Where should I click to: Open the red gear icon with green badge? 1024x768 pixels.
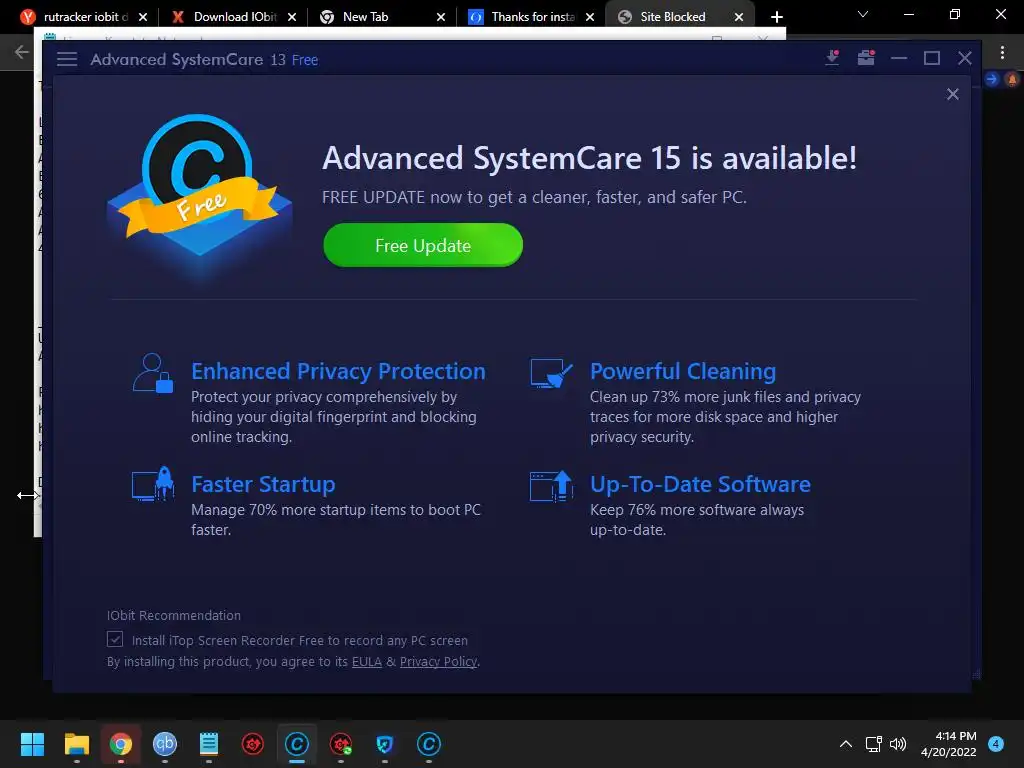[341, 744]
